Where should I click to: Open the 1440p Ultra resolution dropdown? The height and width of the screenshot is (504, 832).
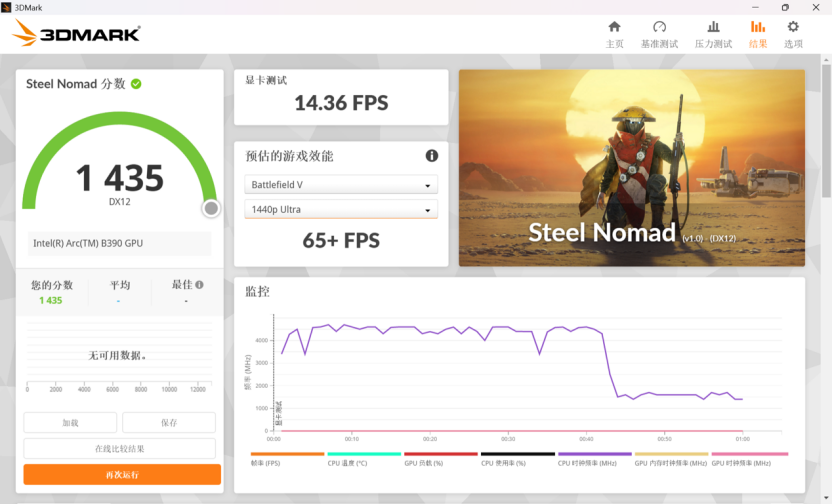(x=341, y=210)
